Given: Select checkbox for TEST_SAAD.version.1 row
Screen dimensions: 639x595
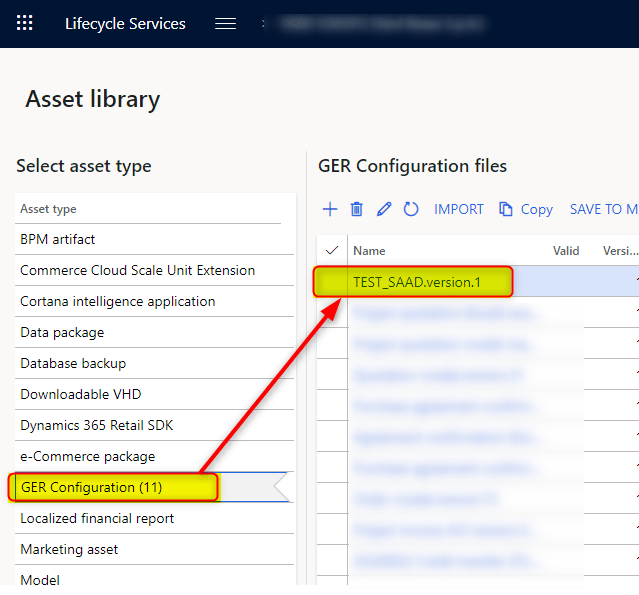Looking at the screenshot, I should click(332, 282).
